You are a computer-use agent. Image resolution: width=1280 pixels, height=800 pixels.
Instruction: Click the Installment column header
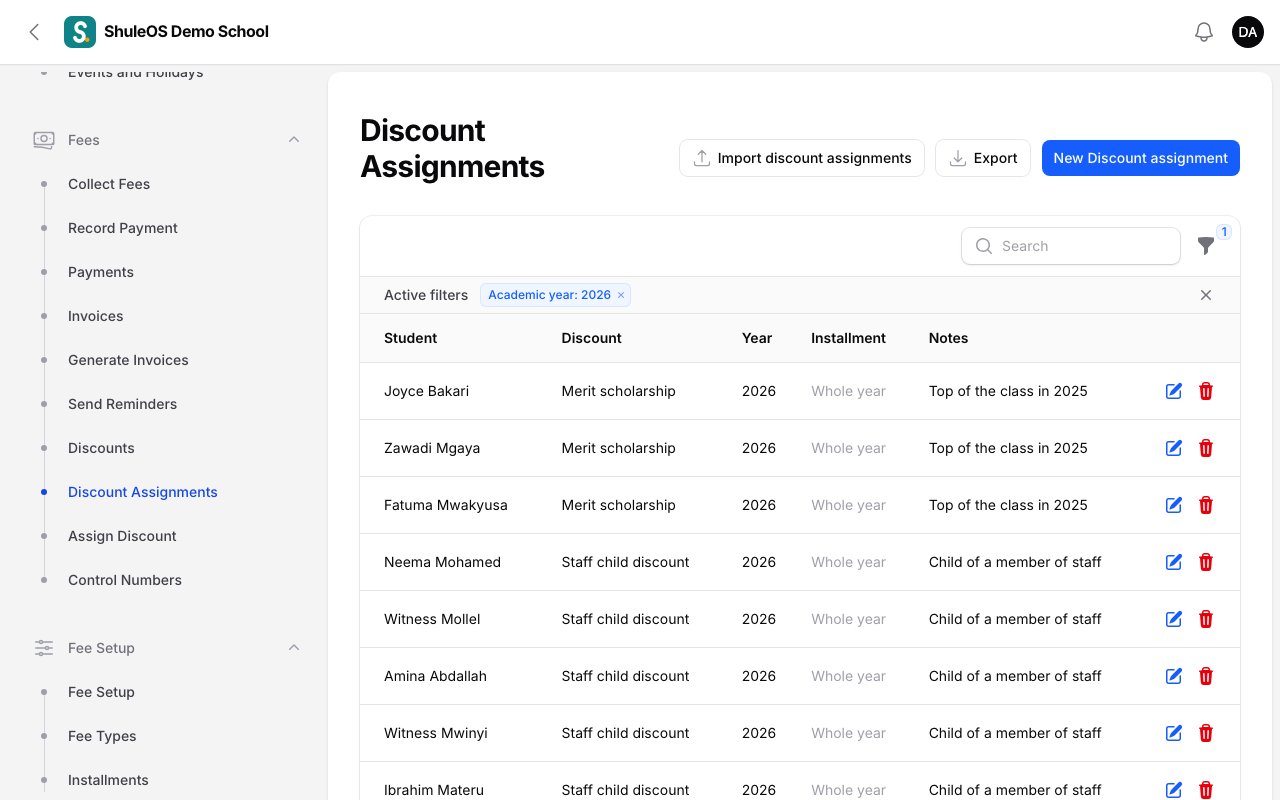pyautogui.click(x=848, y=338)
